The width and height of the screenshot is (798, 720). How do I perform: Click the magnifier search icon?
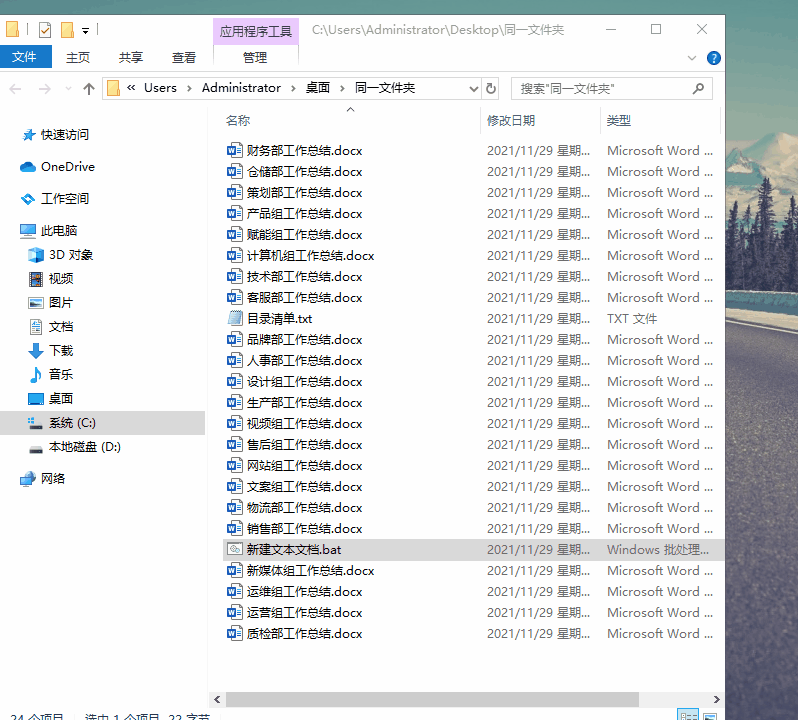pyautogui.click(x=698, y=89)
